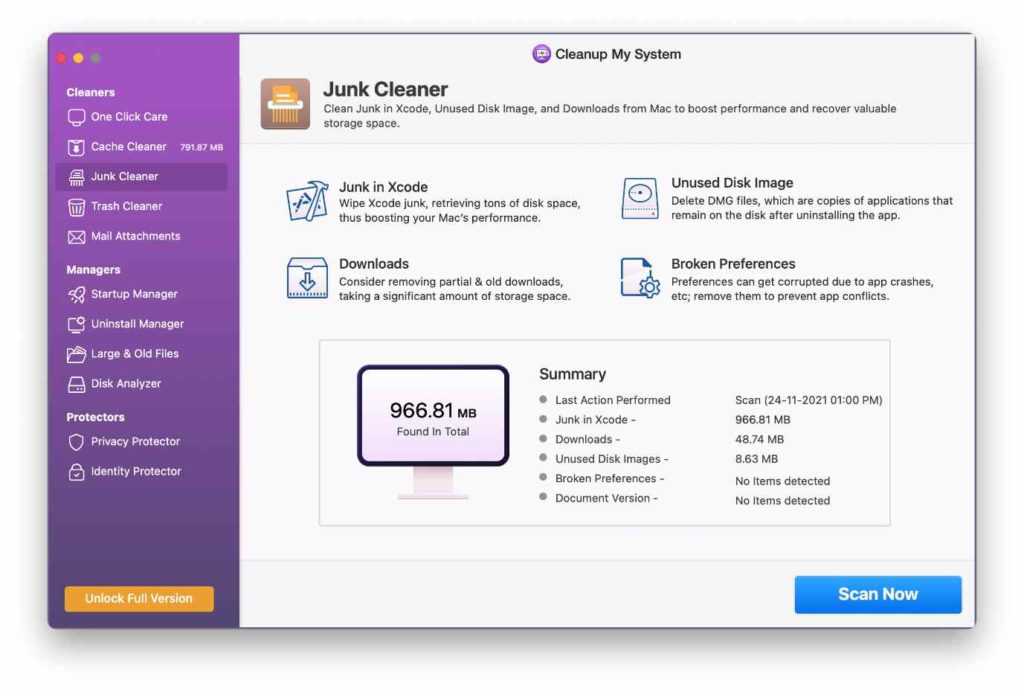1024x692 pixels.
Task: Open Privacy Protector
Action: (x=141, y=441)
